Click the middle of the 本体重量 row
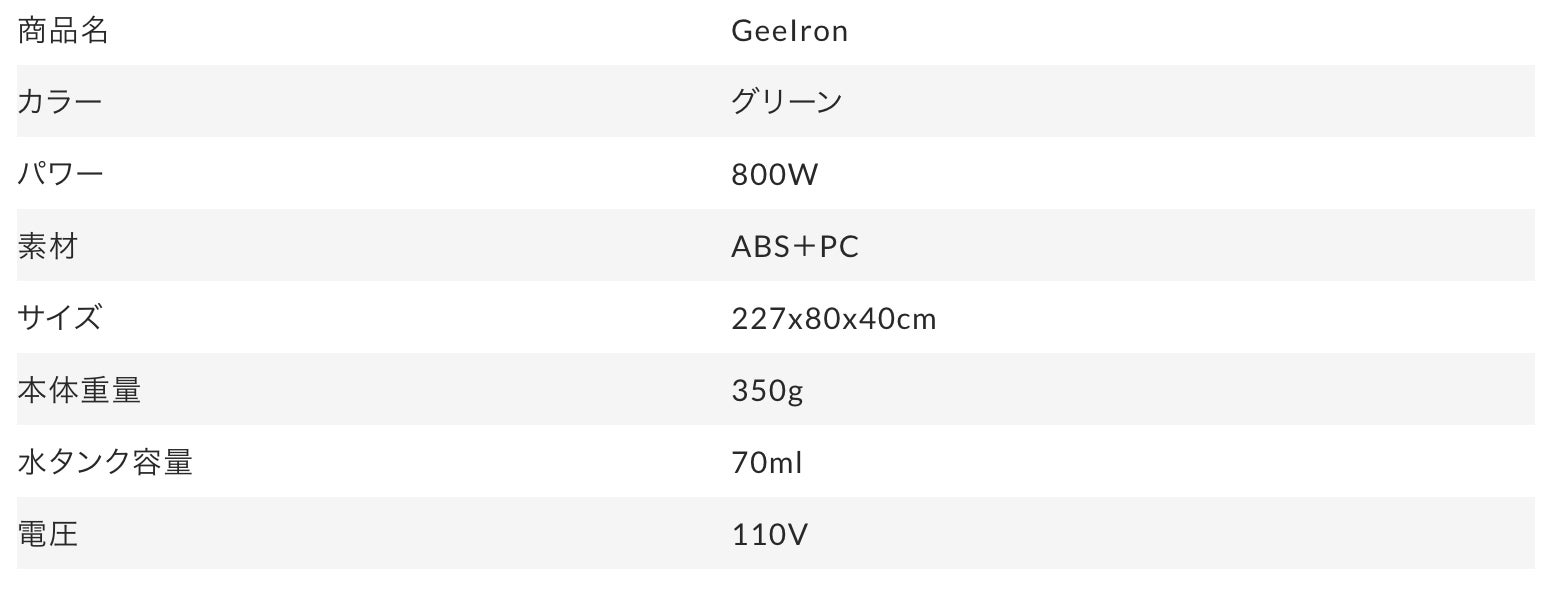 pos(776,390)
